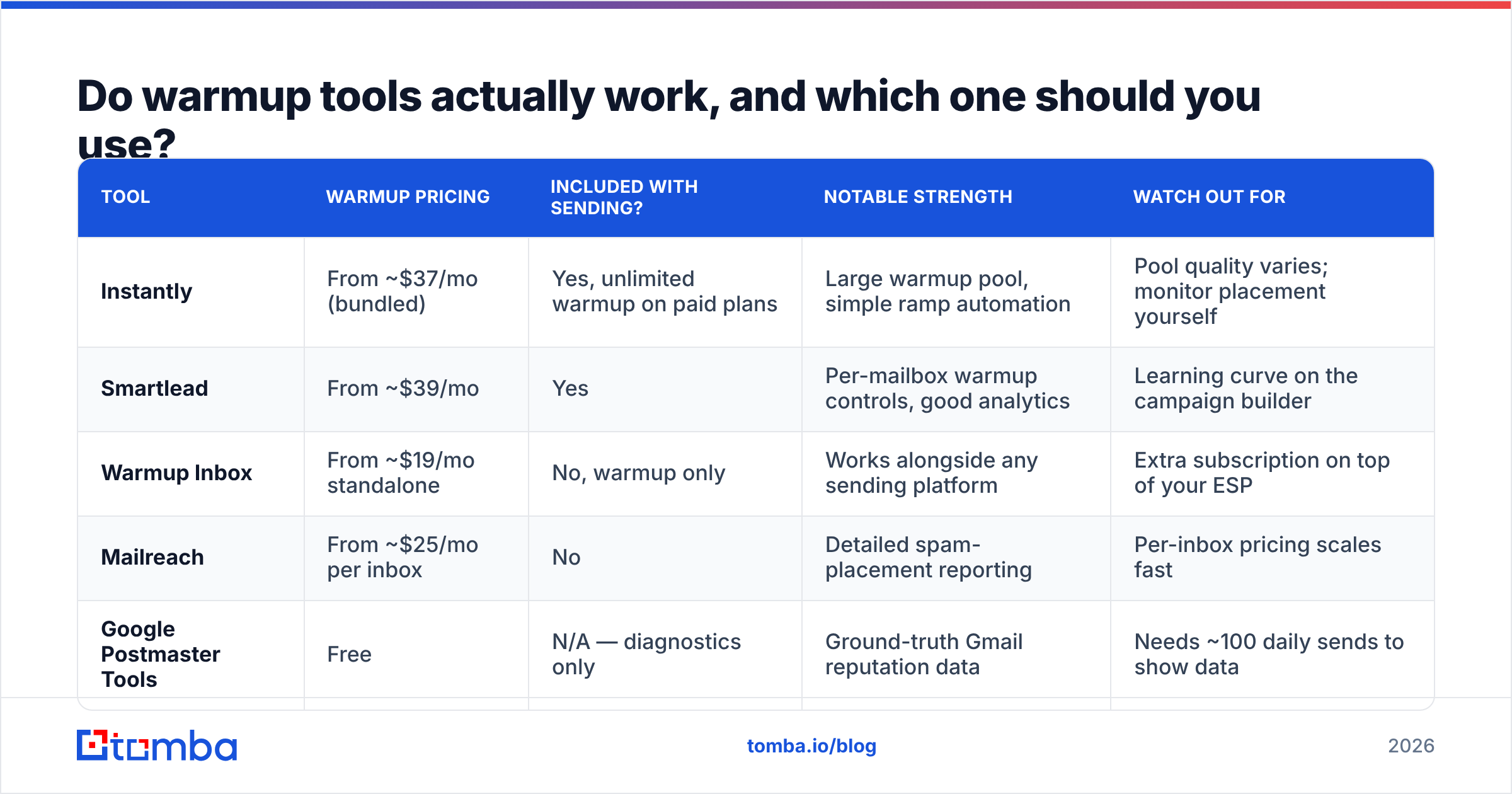This screenshot has width=1512, height=794.
Task: Click 'Per-inbox pricing scales fast' cell
Action: click(1257, 557)
